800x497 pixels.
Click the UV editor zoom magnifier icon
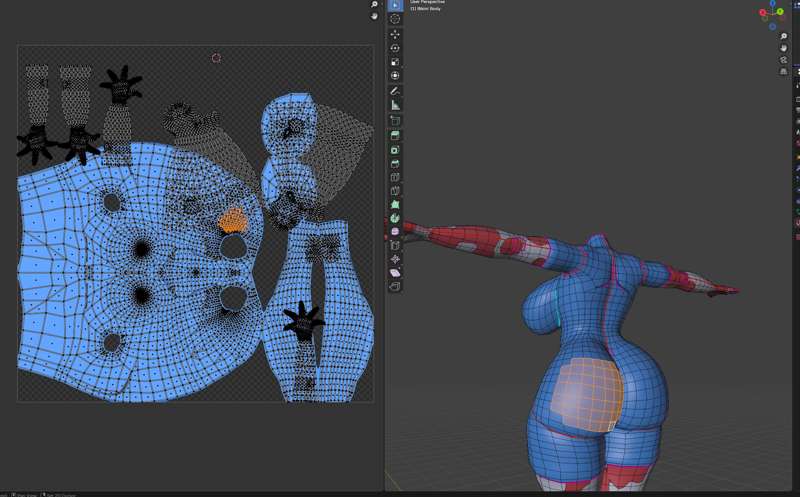tap(374, 5)
